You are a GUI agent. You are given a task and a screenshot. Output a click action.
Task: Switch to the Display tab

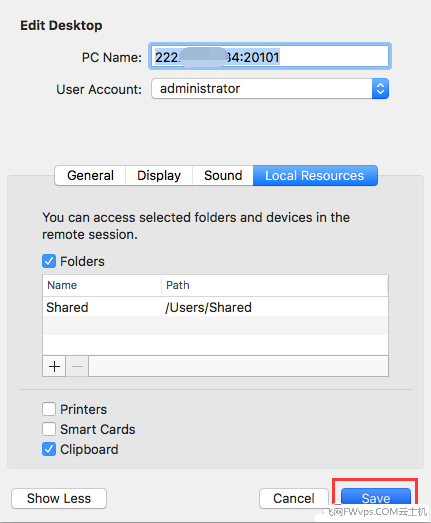point(159,175)
